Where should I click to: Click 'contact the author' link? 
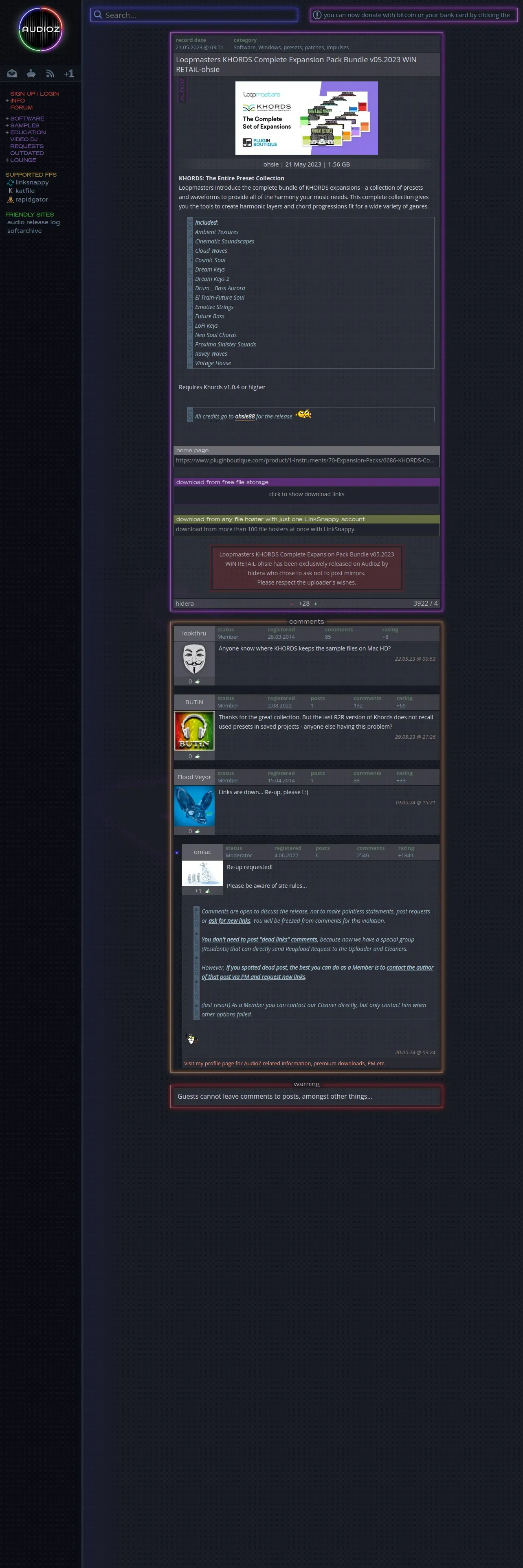click(410, 967)
